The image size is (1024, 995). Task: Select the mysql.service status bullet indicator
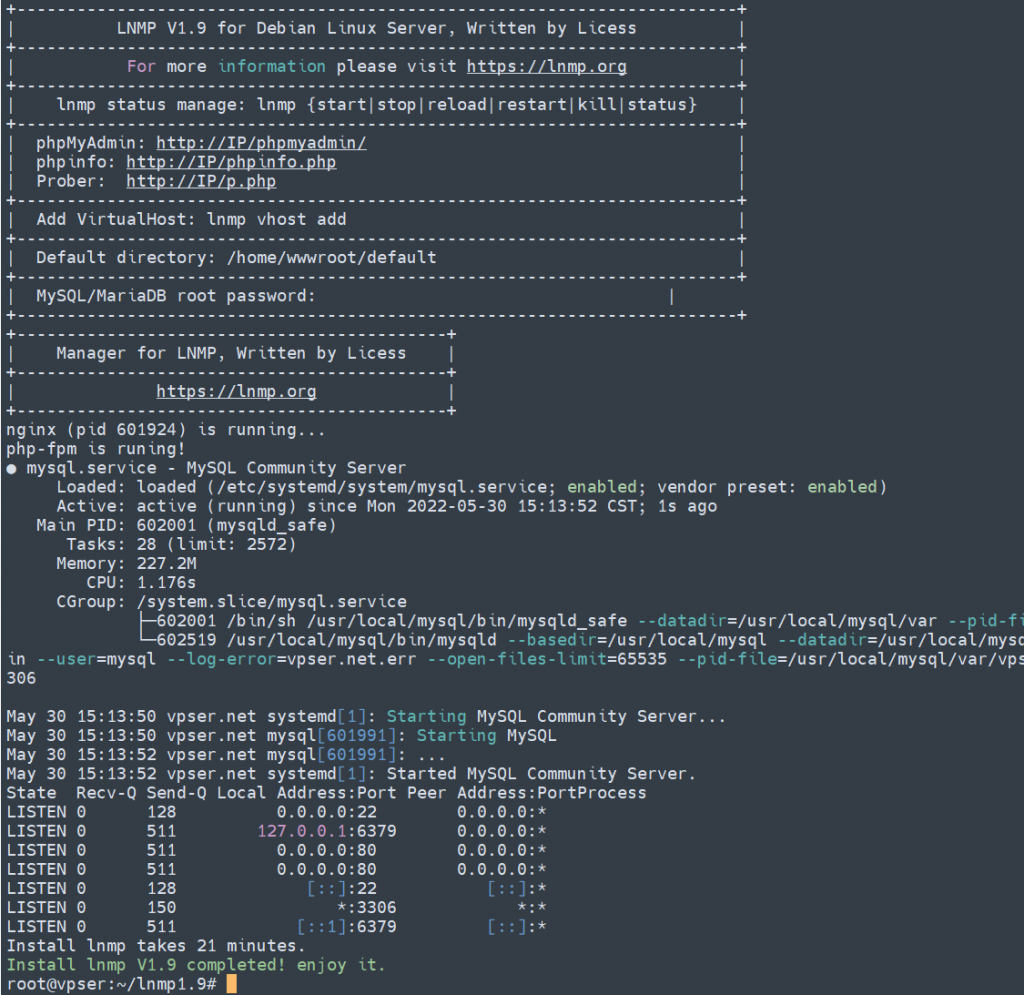[10, 467]
